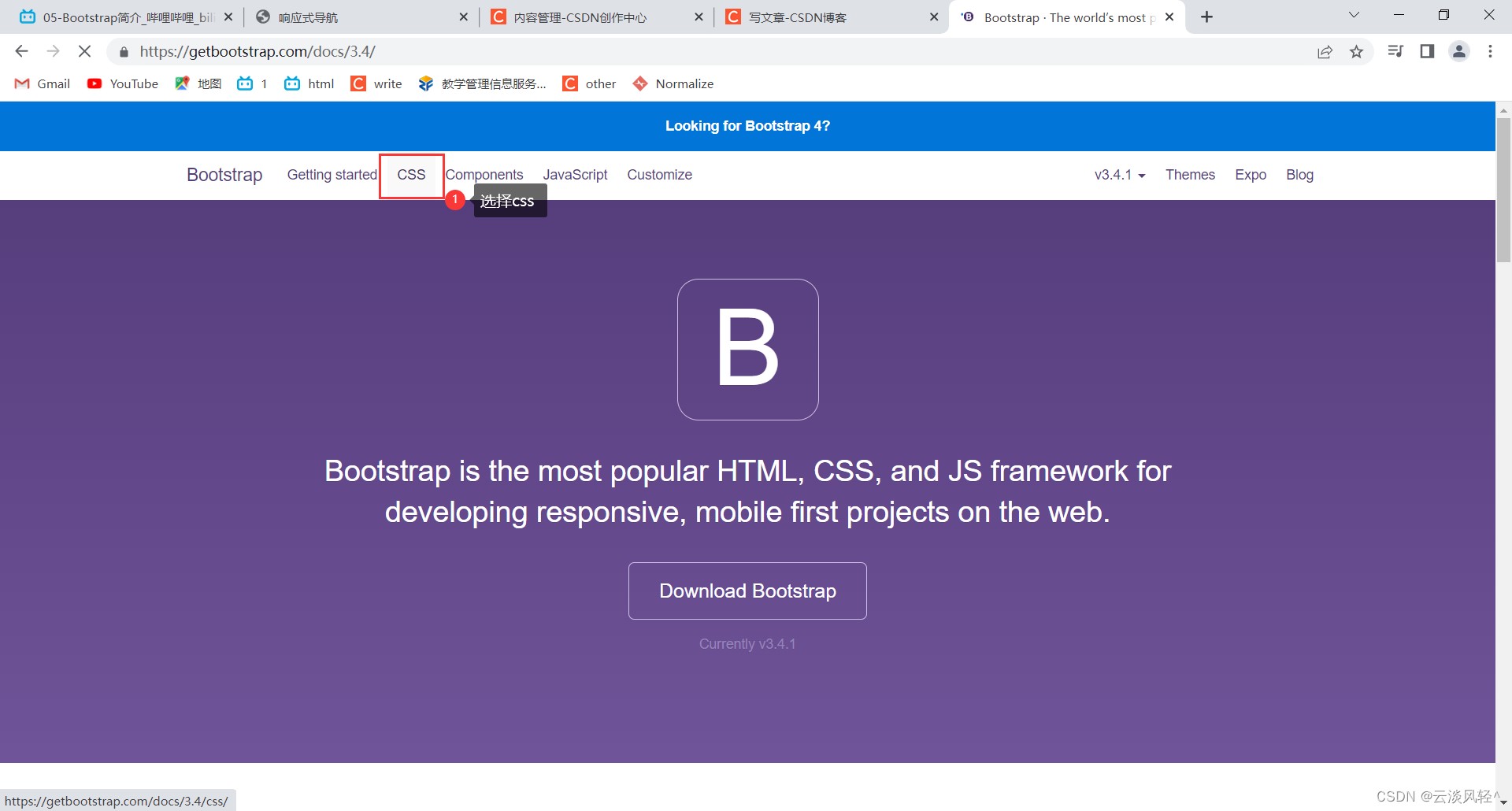This screenshot has width=1512, height=811.
Task: Open write CSDN bookmark
Action: click(x=376, y=83)
